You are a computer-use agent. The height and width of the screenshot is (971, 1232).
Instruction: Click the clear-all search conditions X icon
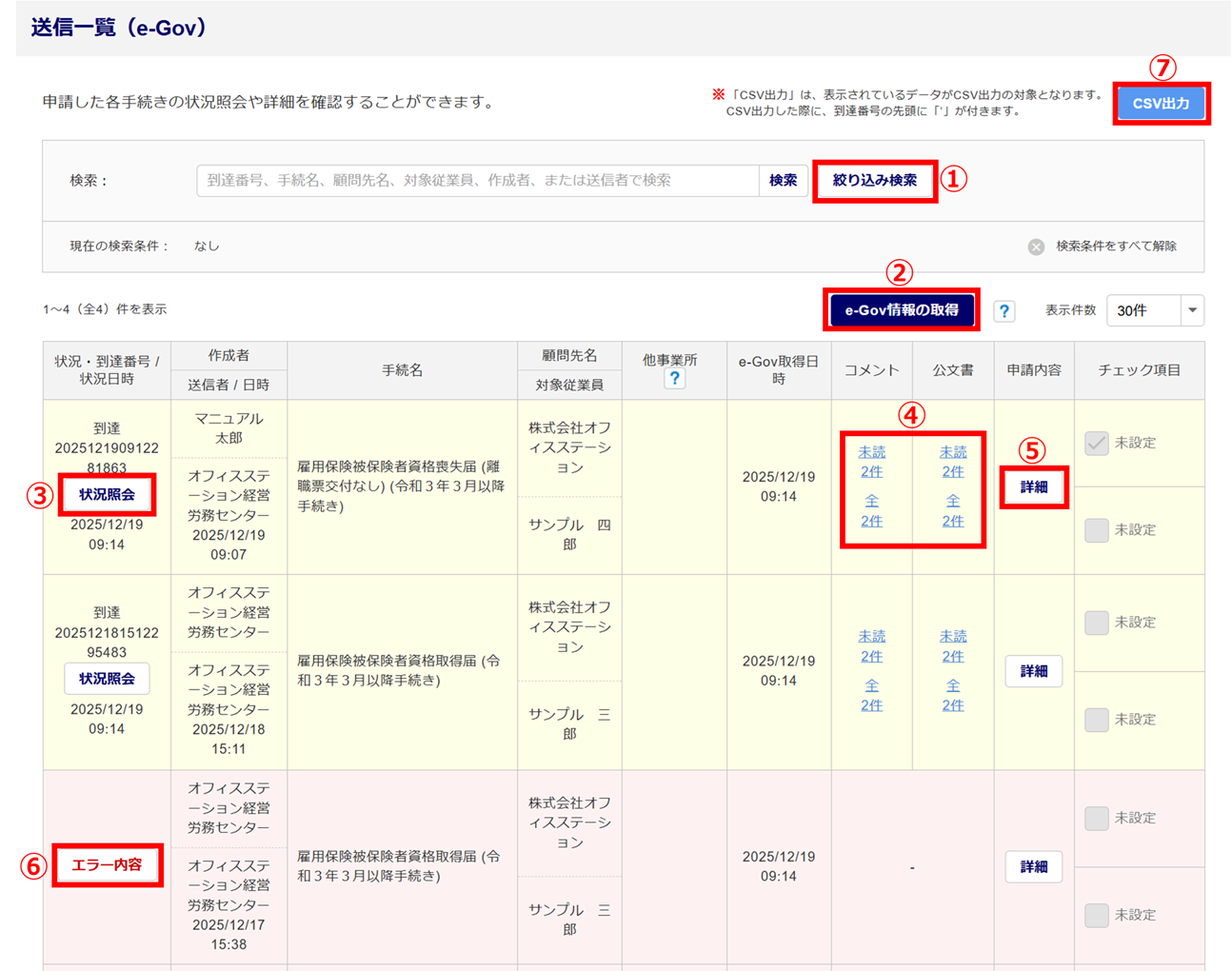click(x=1036, y=247)
